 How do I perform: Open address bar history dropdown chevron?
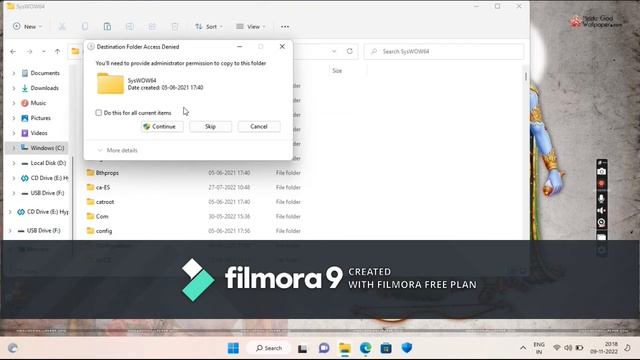(334, 51)
